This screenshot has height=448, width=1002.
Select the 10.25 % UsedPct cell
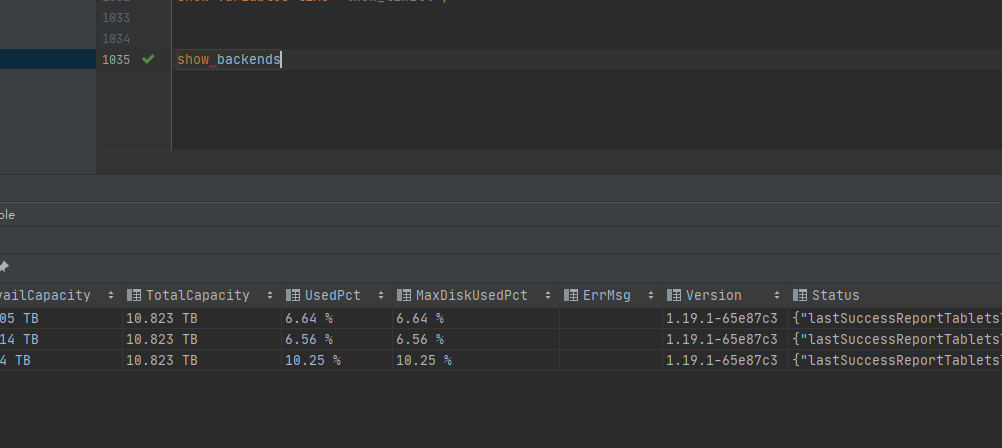pos(313,360)
